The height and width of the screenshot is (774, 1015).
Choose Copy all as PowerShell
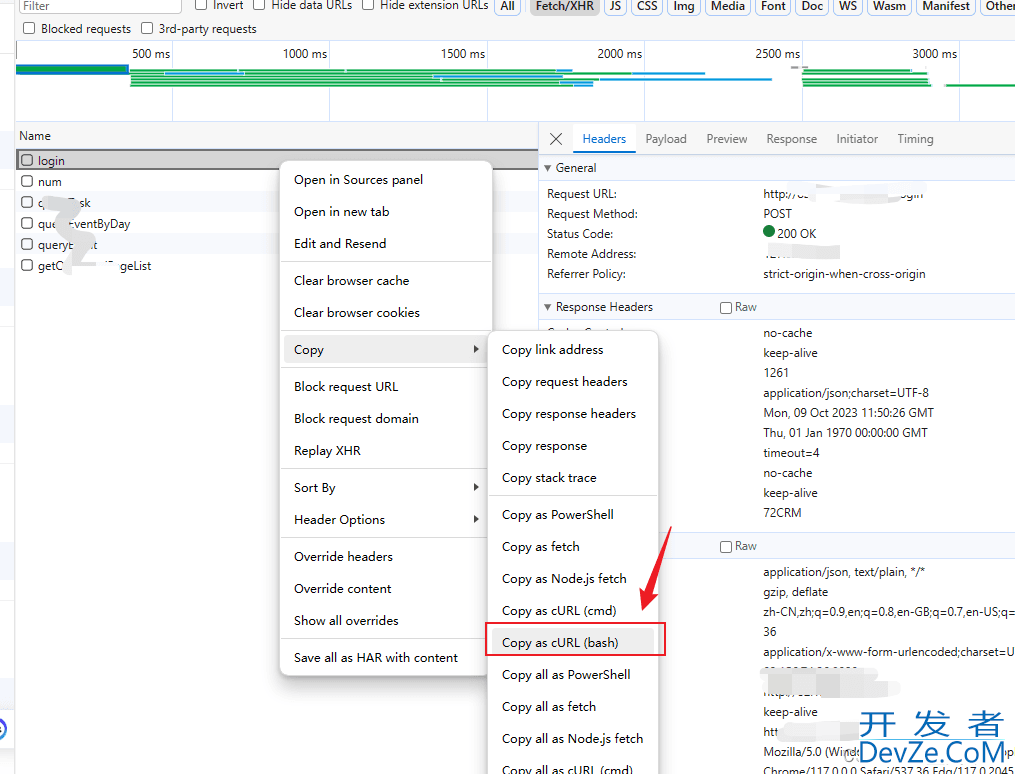573,674
